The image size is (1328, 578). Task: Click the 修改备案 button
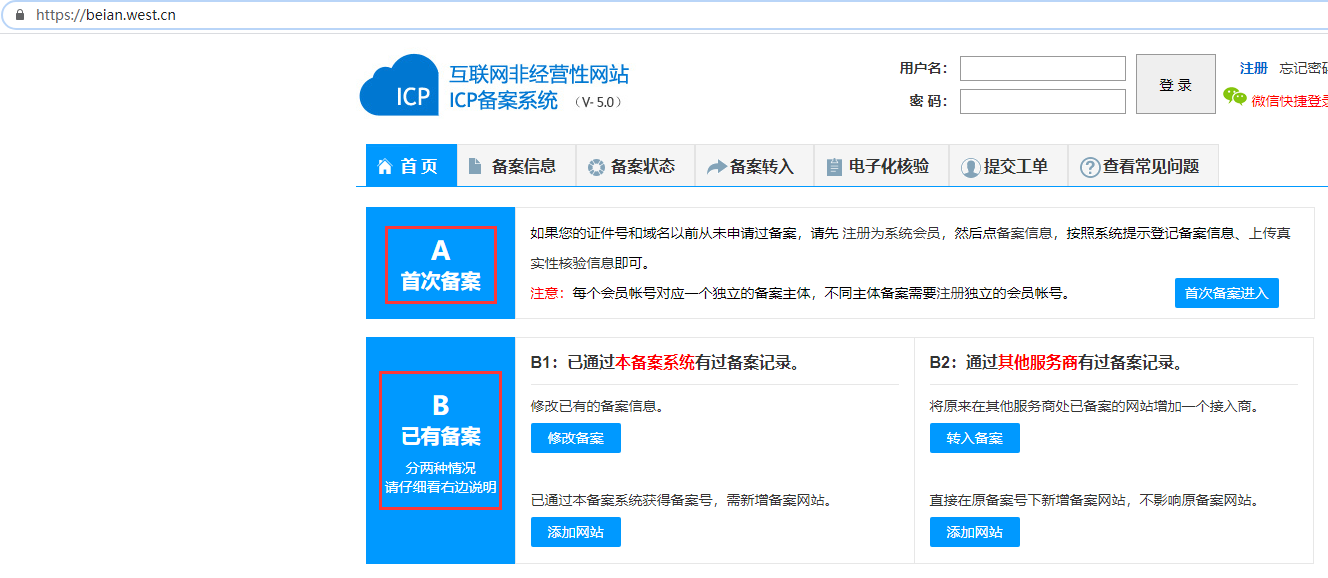(x=575, y=438)
